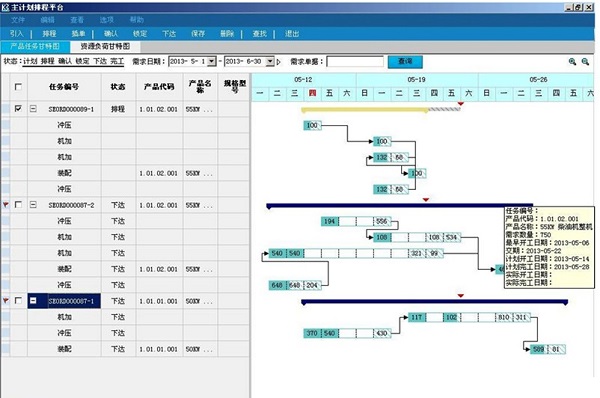Viewport: 600px width, 398px height.
Task: Click red due-date marker above yellow bar
Action: coord(461,104)
